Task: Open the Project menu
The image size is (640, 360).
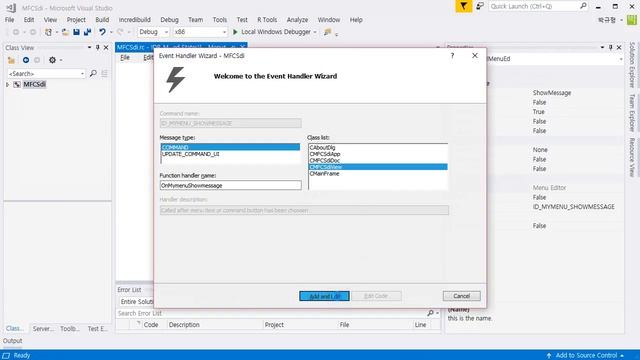Action: point(76,20)
